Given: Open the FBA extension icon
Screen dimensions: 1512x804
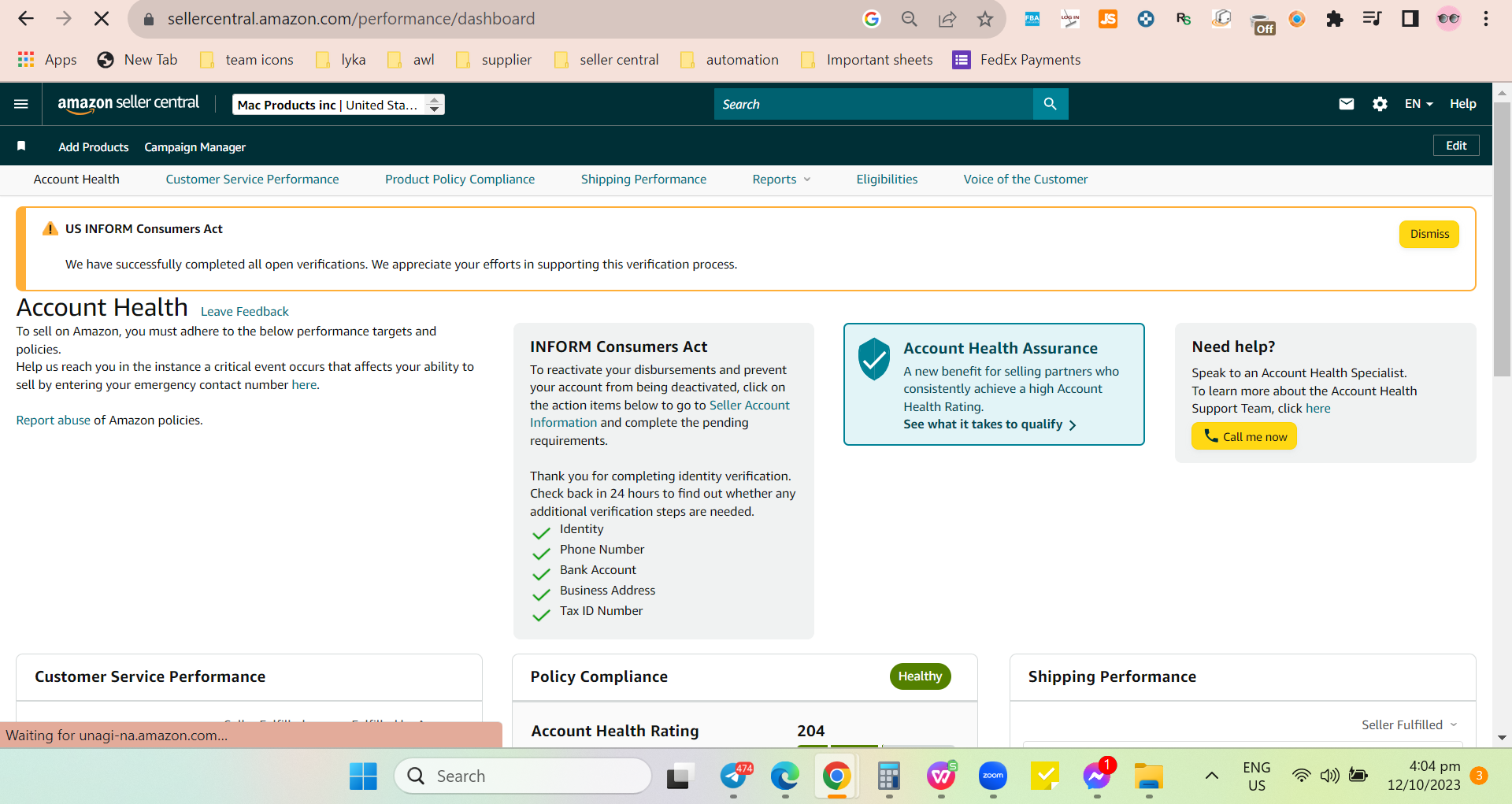Looking at the screenshot, I should (x=1032, y=19).
